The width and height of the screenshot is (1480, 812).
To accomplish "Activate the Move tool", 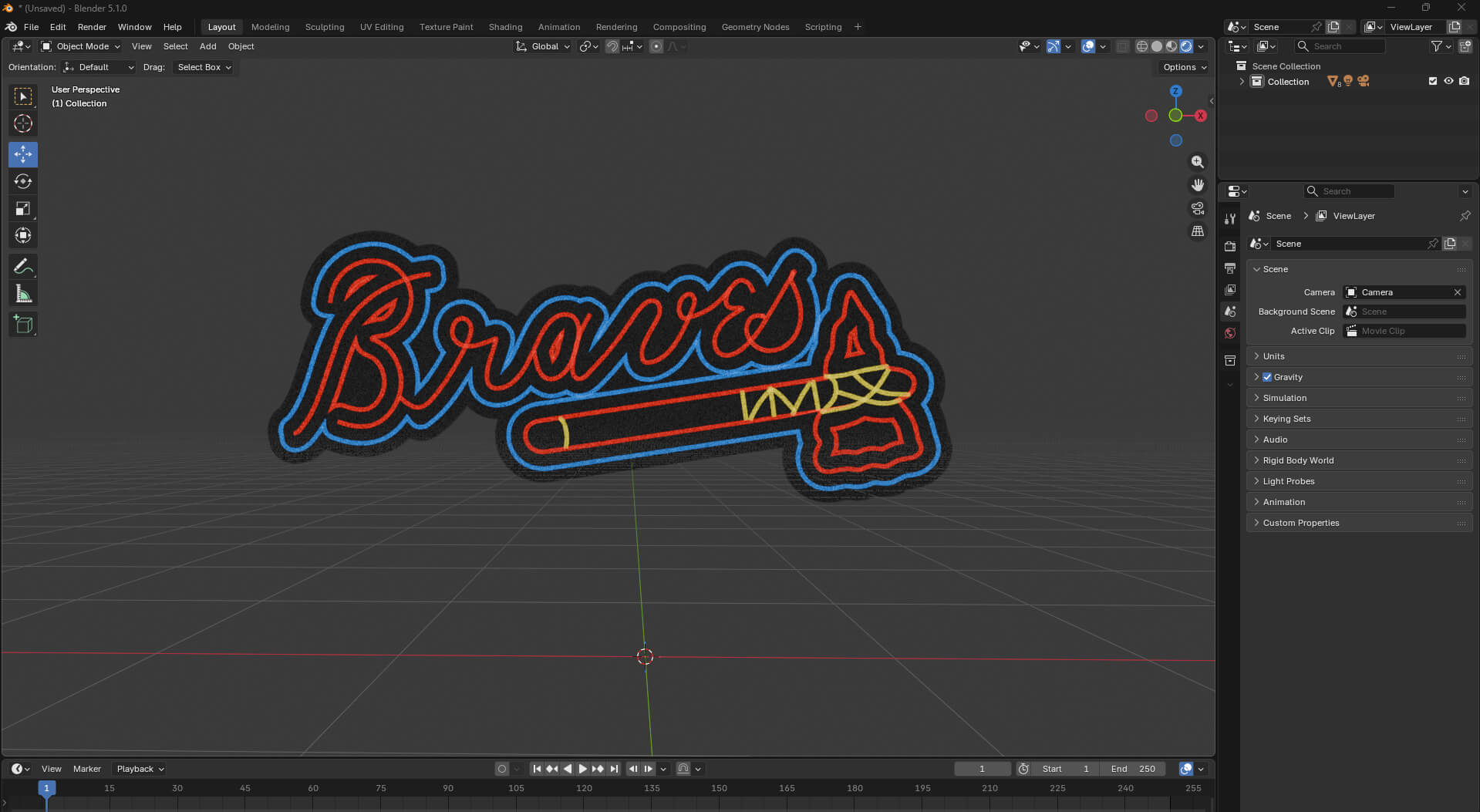I will (23, 154).
